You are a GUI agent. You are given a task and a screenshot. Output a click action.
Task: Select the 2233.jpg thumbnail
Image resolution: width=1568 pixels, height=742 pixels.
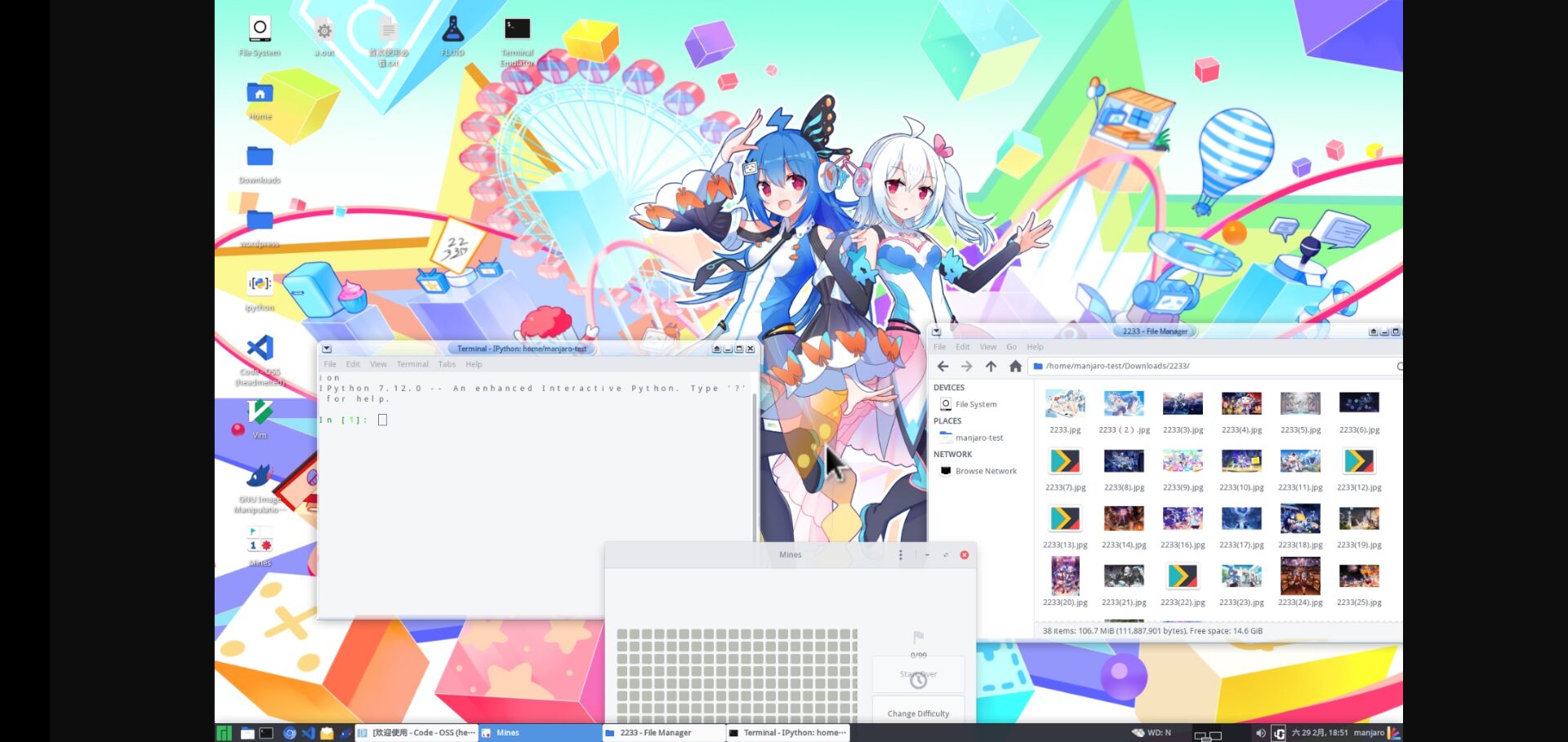pyautogui.click(x=1065, y=402)
